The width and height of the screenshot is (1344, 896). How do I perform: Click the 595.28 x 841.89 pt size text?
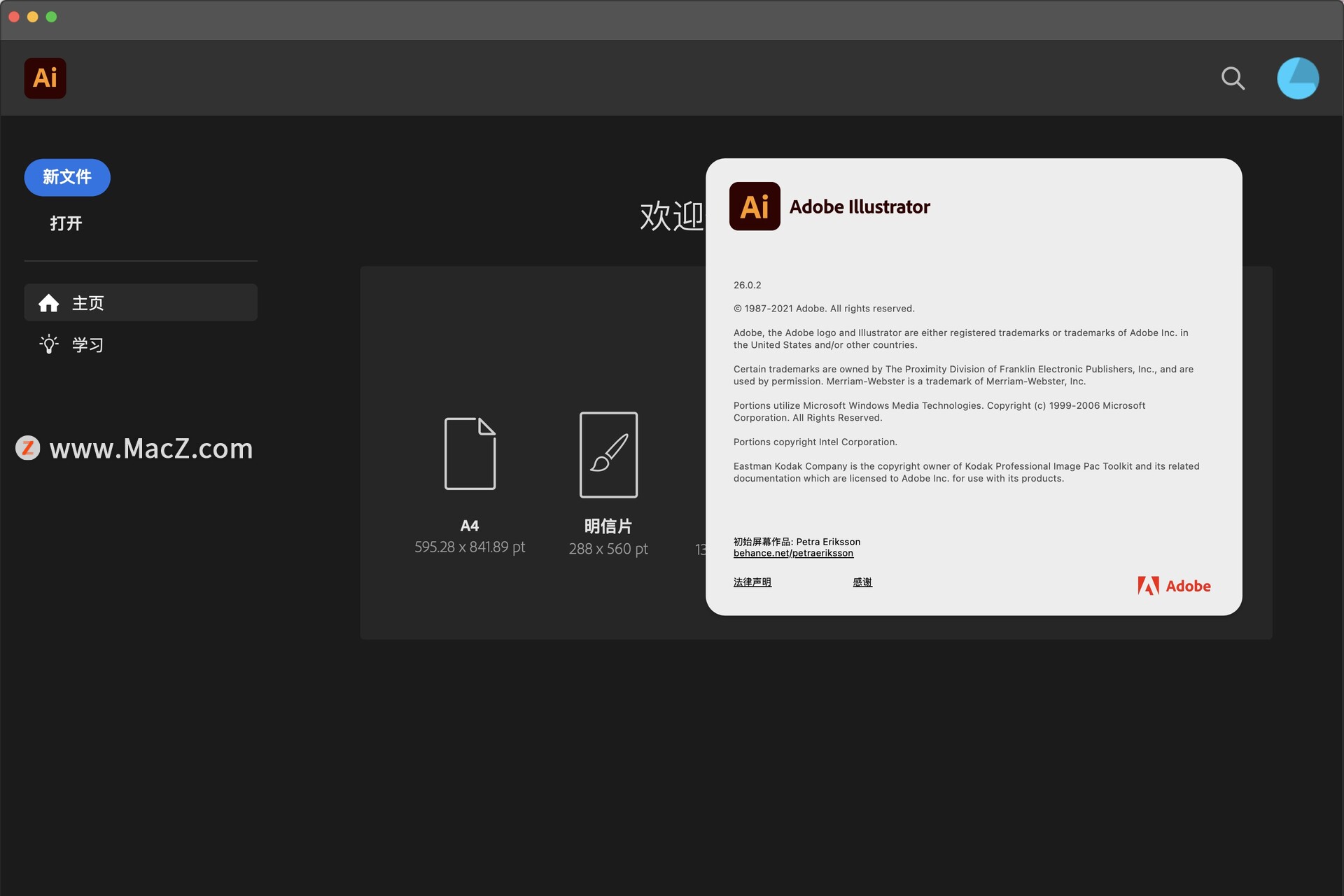point(470,547)
